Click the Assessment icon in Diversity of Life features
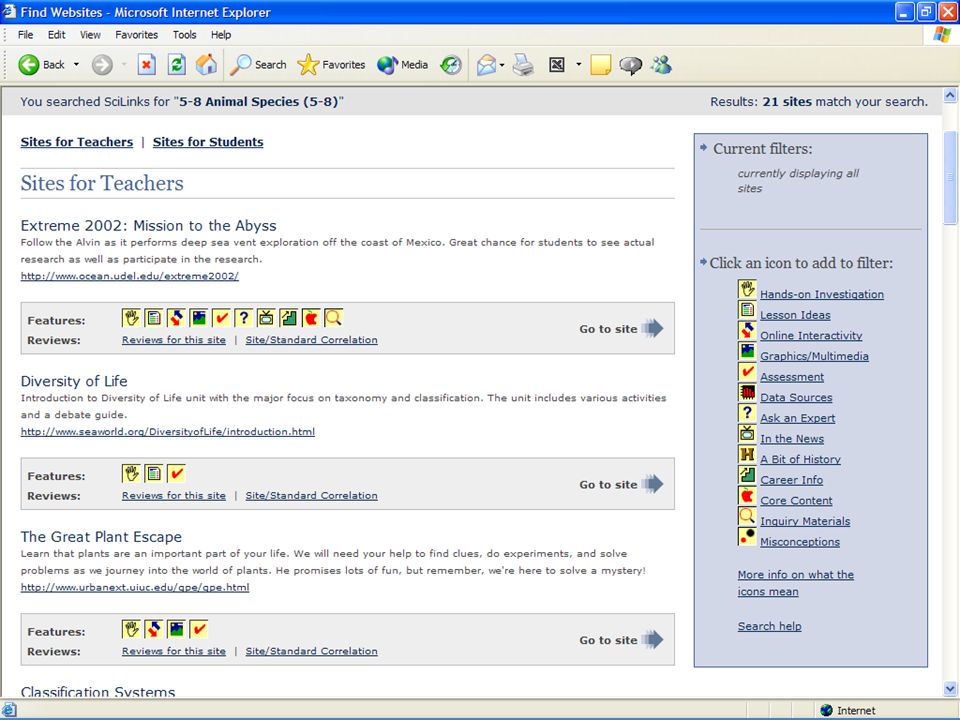 (176, 473)
